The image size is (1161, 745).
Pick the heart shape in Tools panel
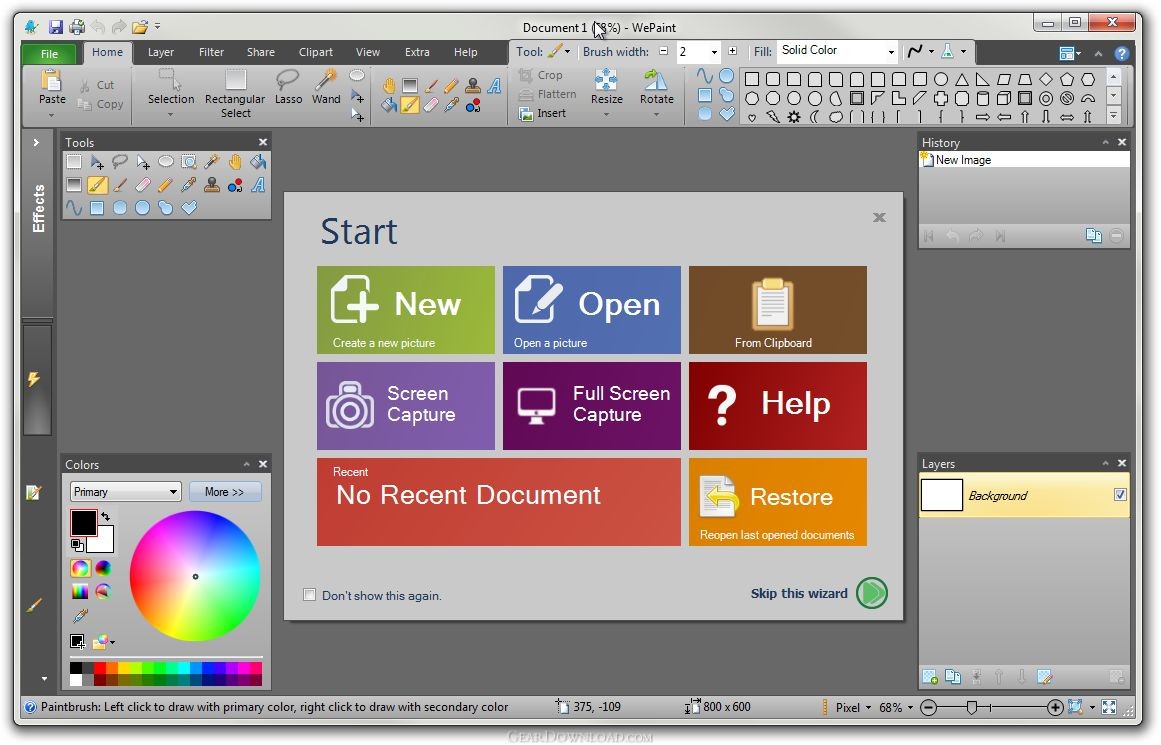click(189, 208)
